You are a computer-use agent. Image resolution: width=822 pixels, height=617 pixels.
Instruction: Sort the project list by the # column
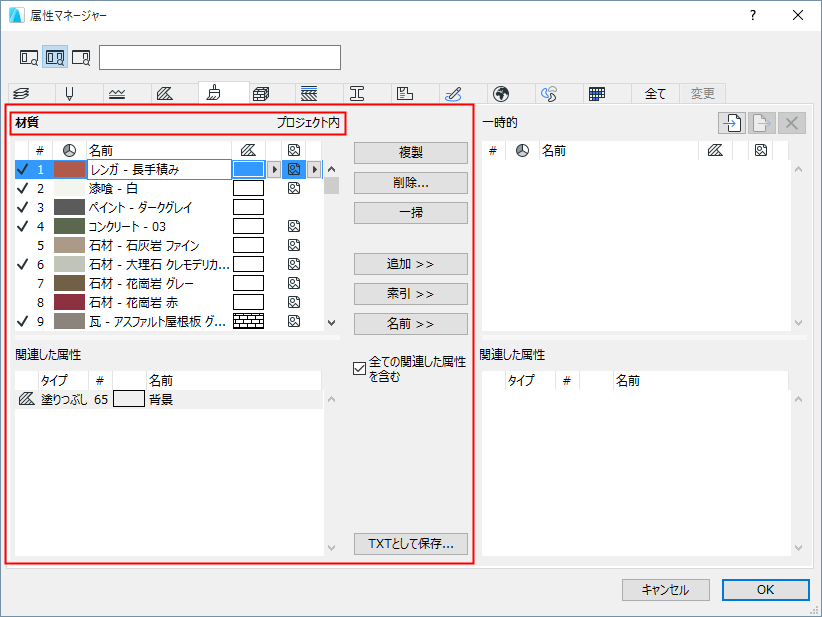point(40,150)
